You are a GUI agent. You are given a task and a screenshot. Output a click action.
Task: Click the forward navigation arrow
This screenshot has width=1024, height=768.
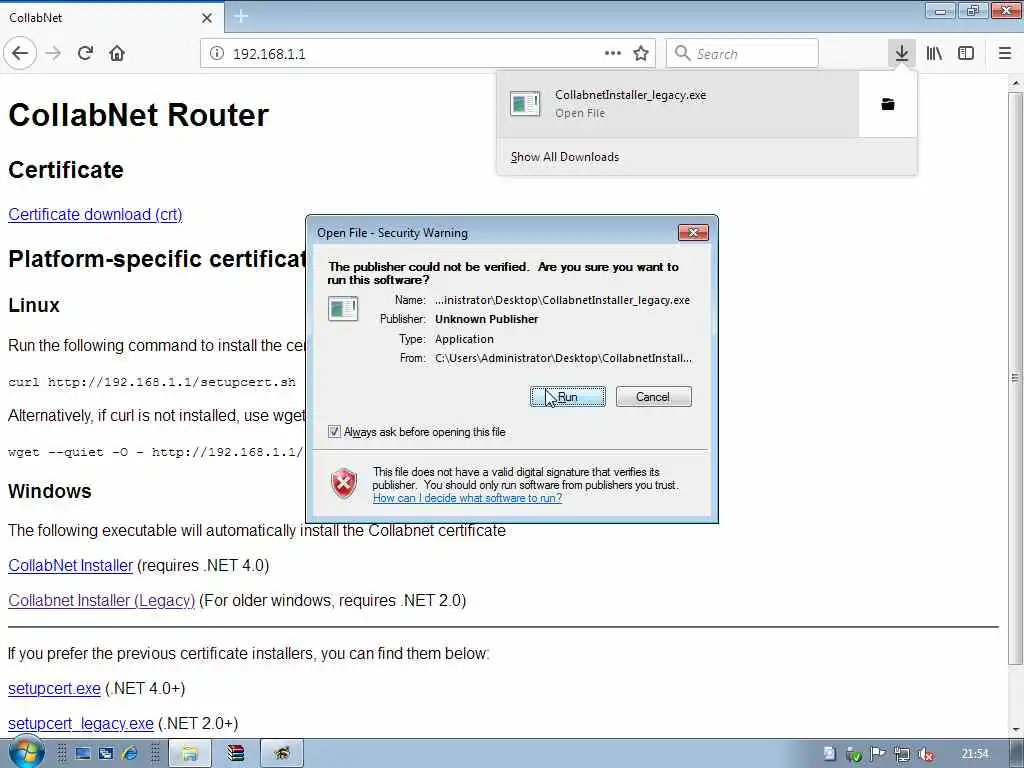tap(54, 54)
